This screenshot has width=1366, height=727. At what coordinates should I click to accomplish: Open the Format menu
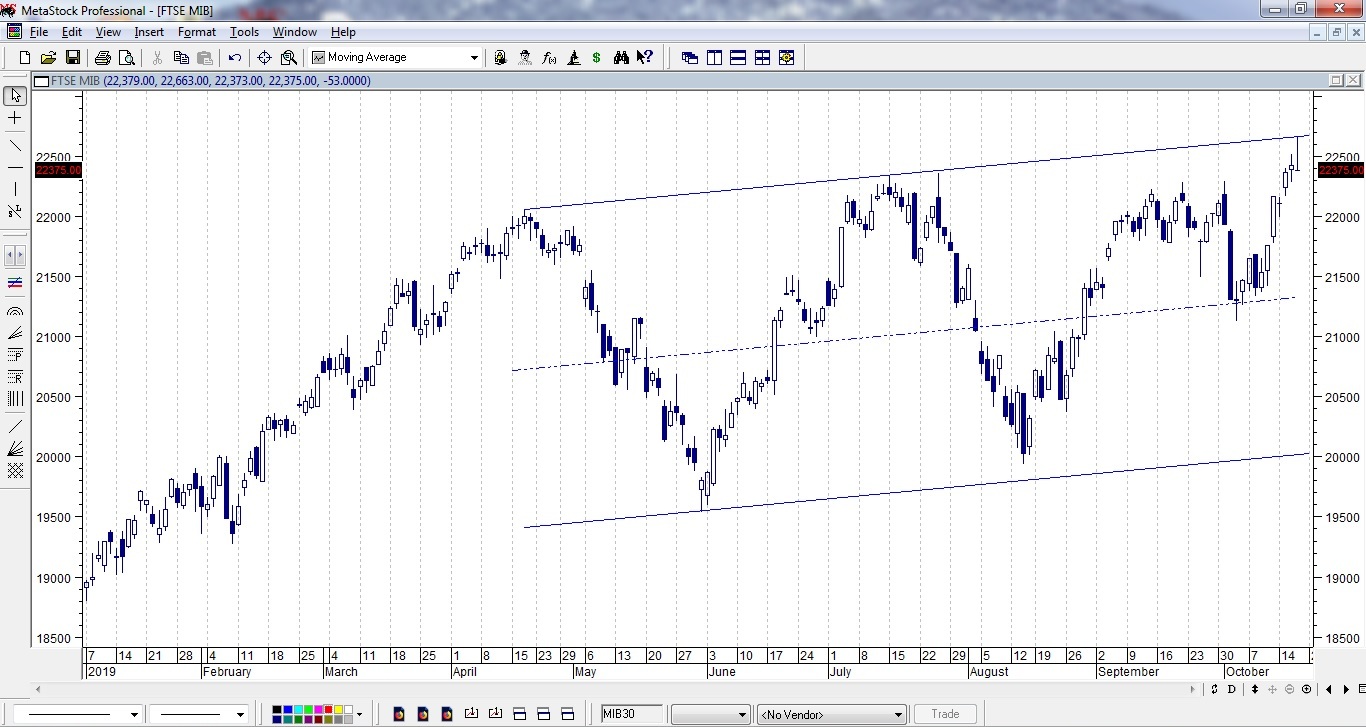[197, 32]
